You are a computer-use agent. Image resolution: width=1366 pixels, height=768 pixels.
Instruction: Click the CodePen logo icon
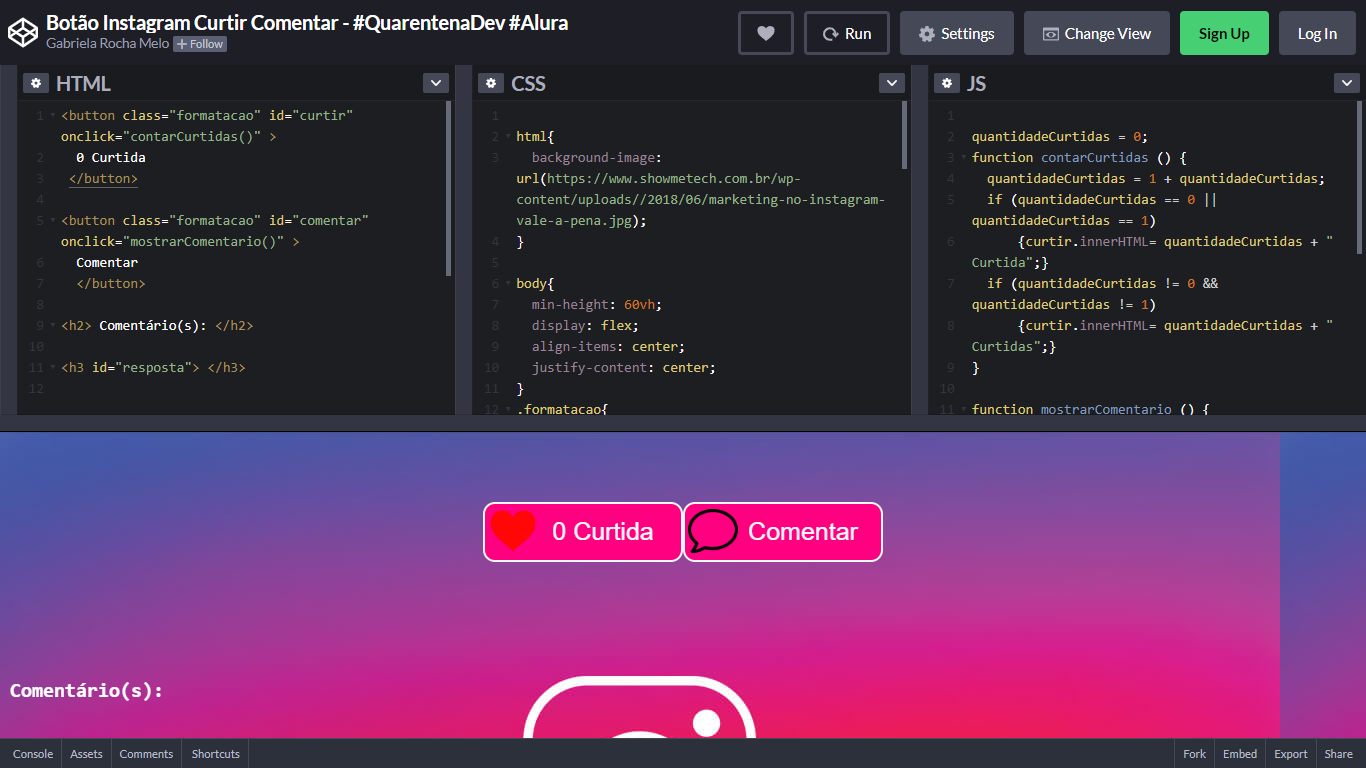click(x=22, y=33)
